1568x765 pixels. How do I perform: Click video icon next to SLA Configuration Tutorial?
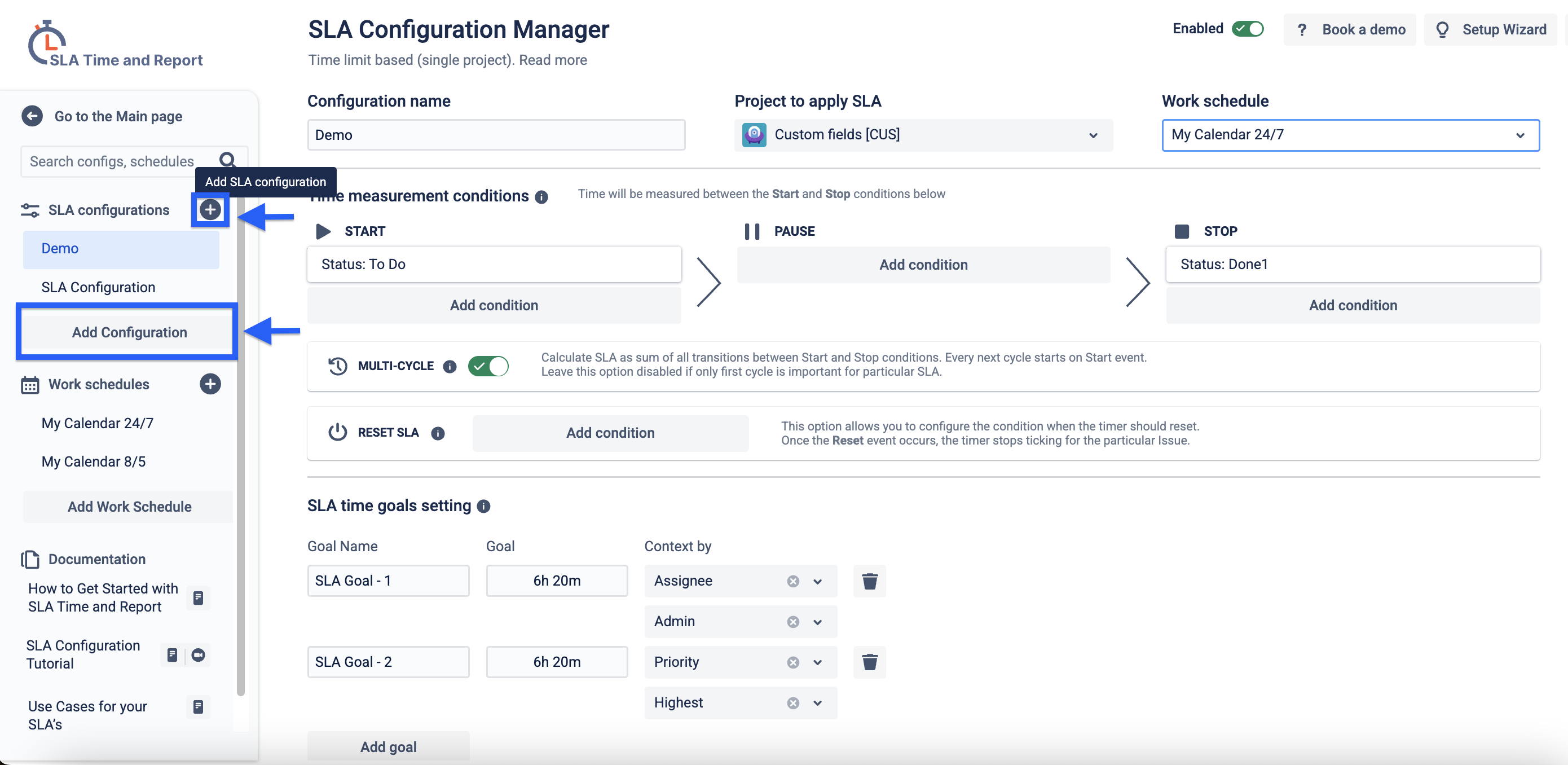pyautogui.click(x=198, y=655)
